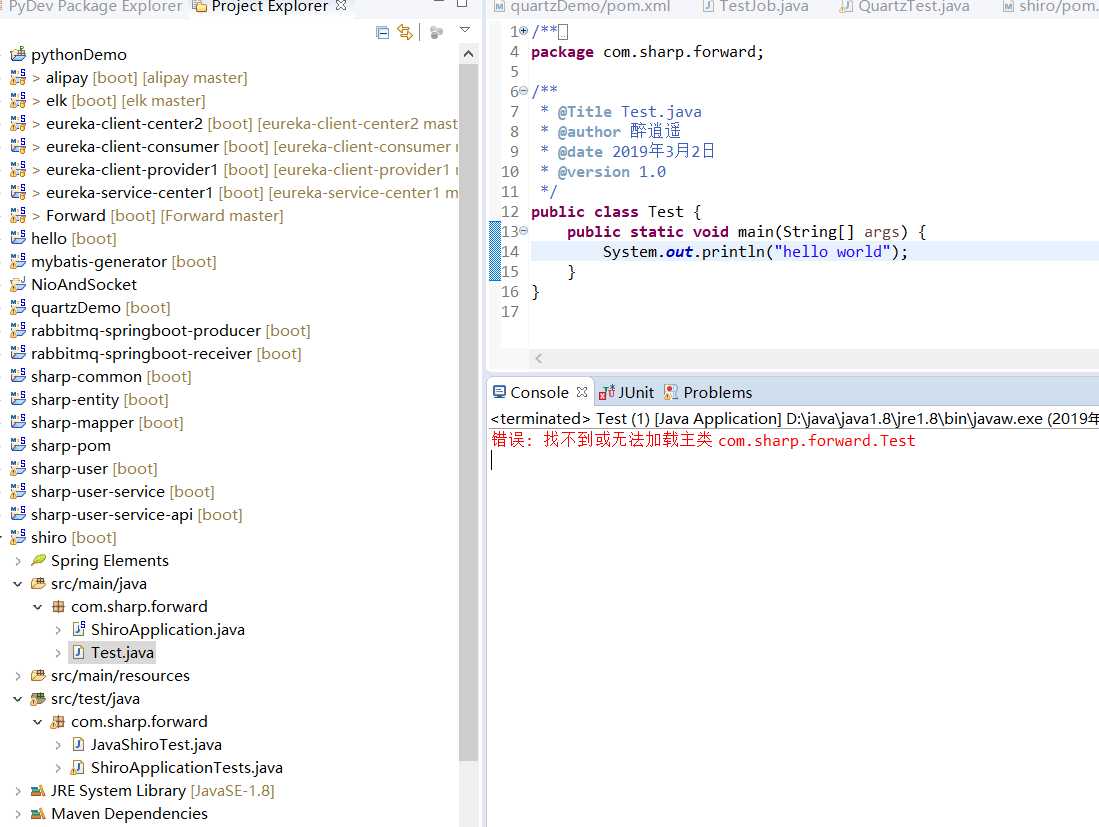Expand the alipay project
Image resolution: width=1099 pixels, height=827 pixels.
36,78
